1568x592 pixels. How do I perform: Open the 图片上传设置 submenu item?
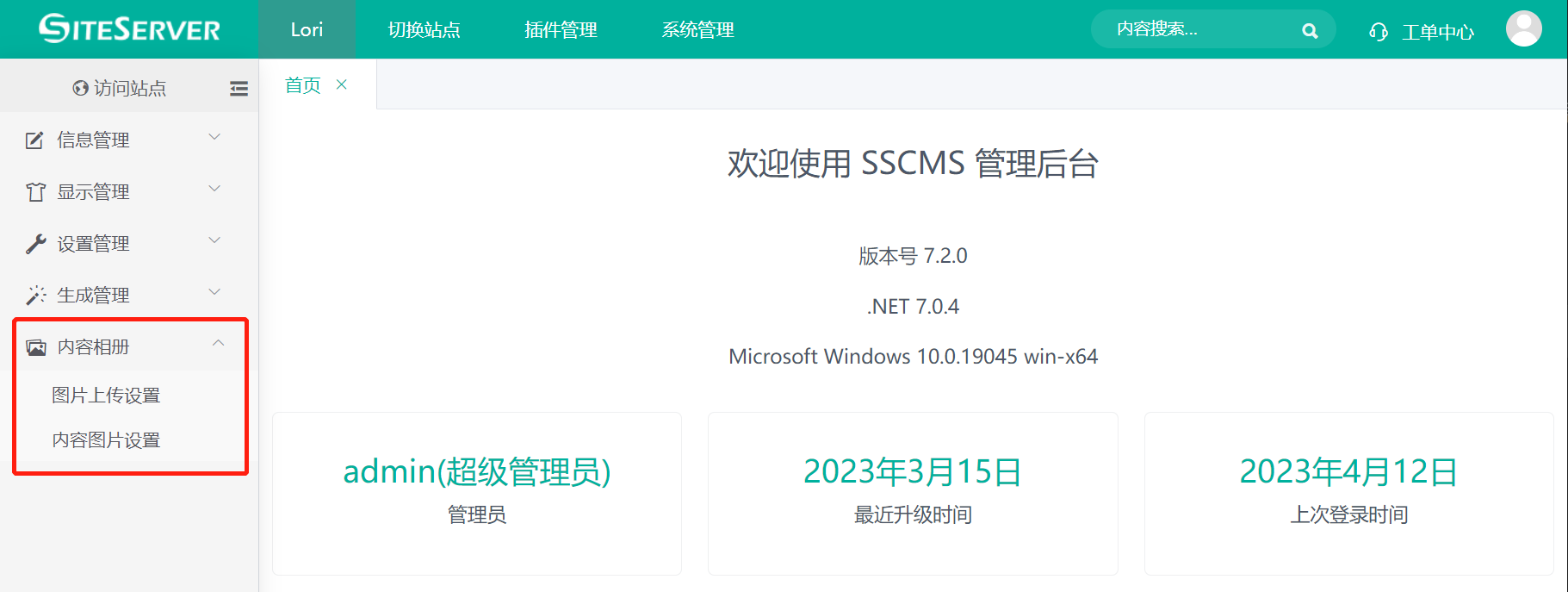point(106,396)
